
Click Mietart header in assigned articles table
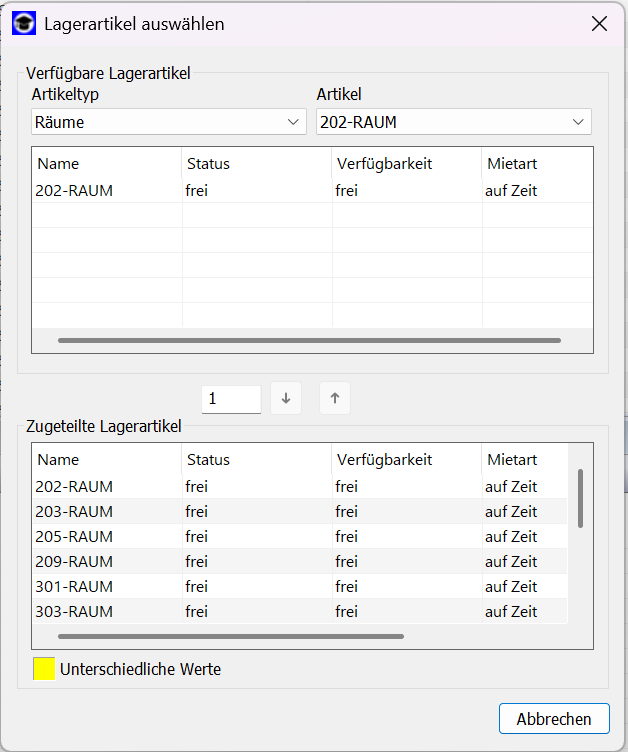(x=525, y=459)
